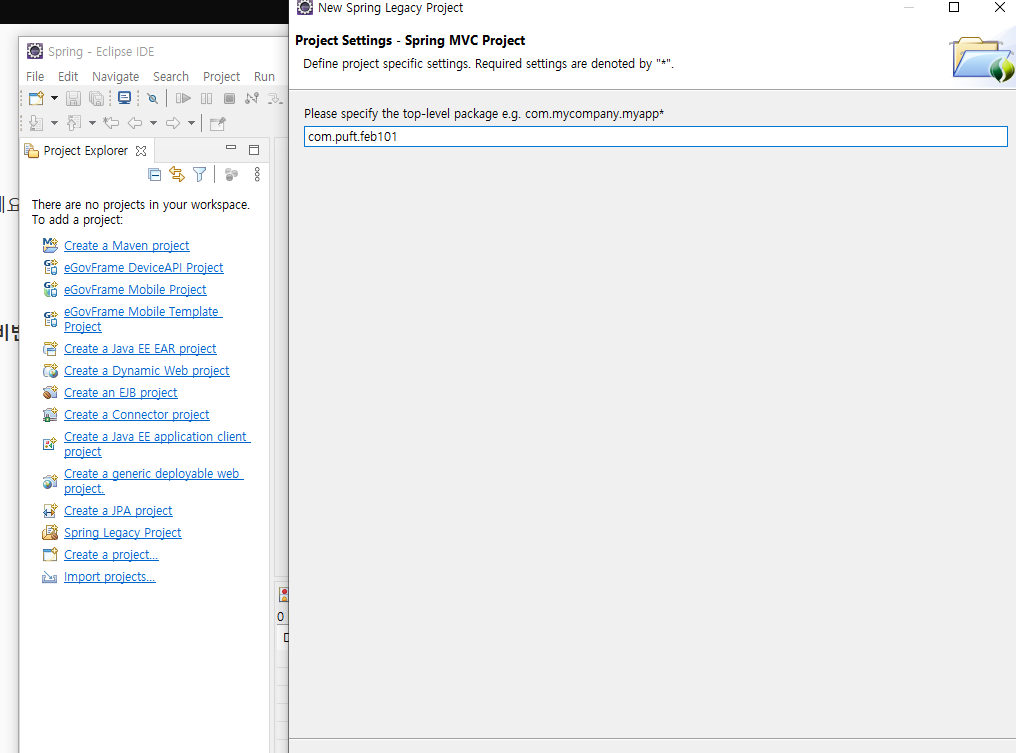Click the New wizard toolbar icon
1016x753 pixels.
point(36,98)
